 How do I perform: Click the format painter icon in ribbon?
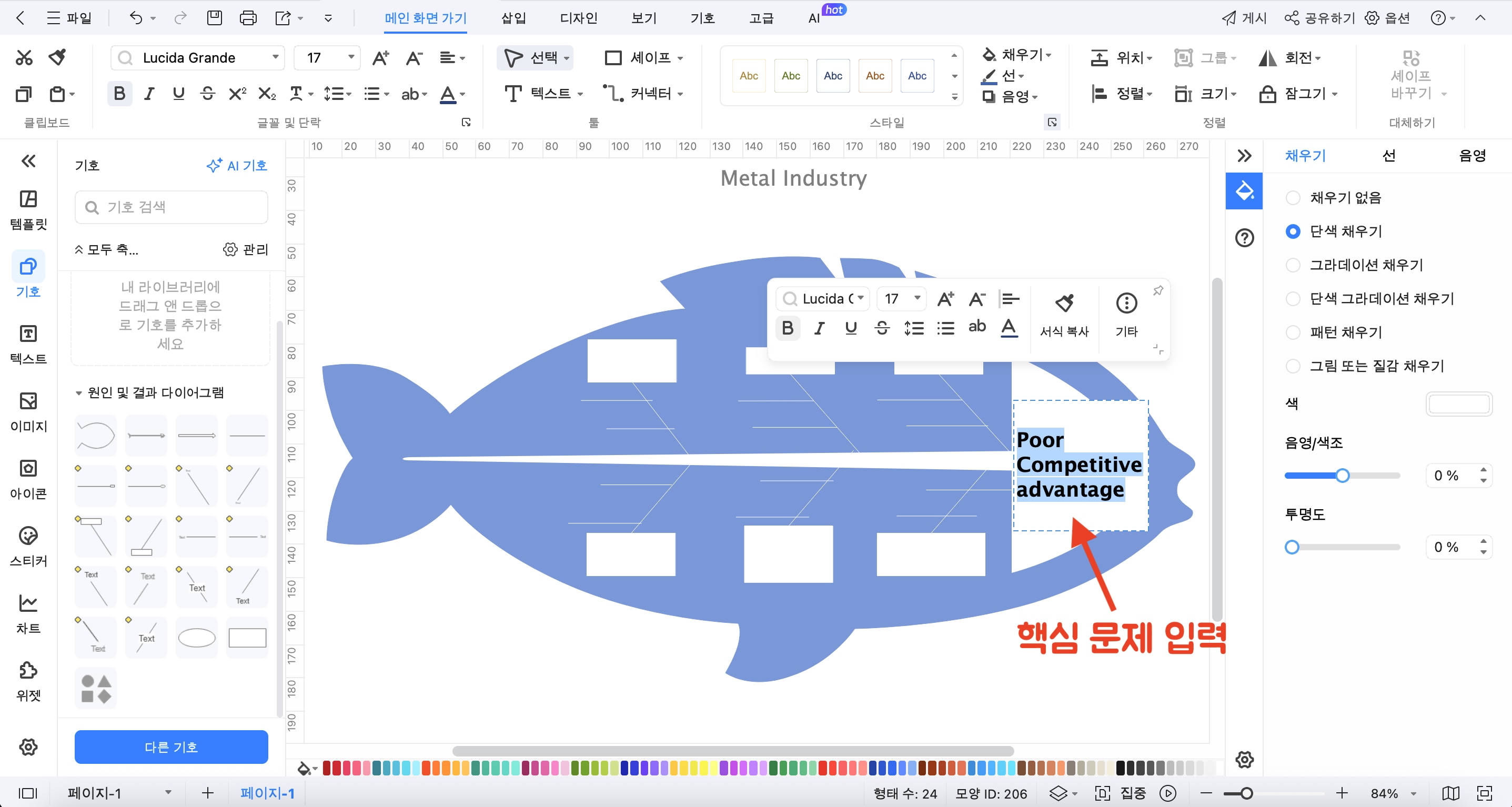click(x=57, y=57)
